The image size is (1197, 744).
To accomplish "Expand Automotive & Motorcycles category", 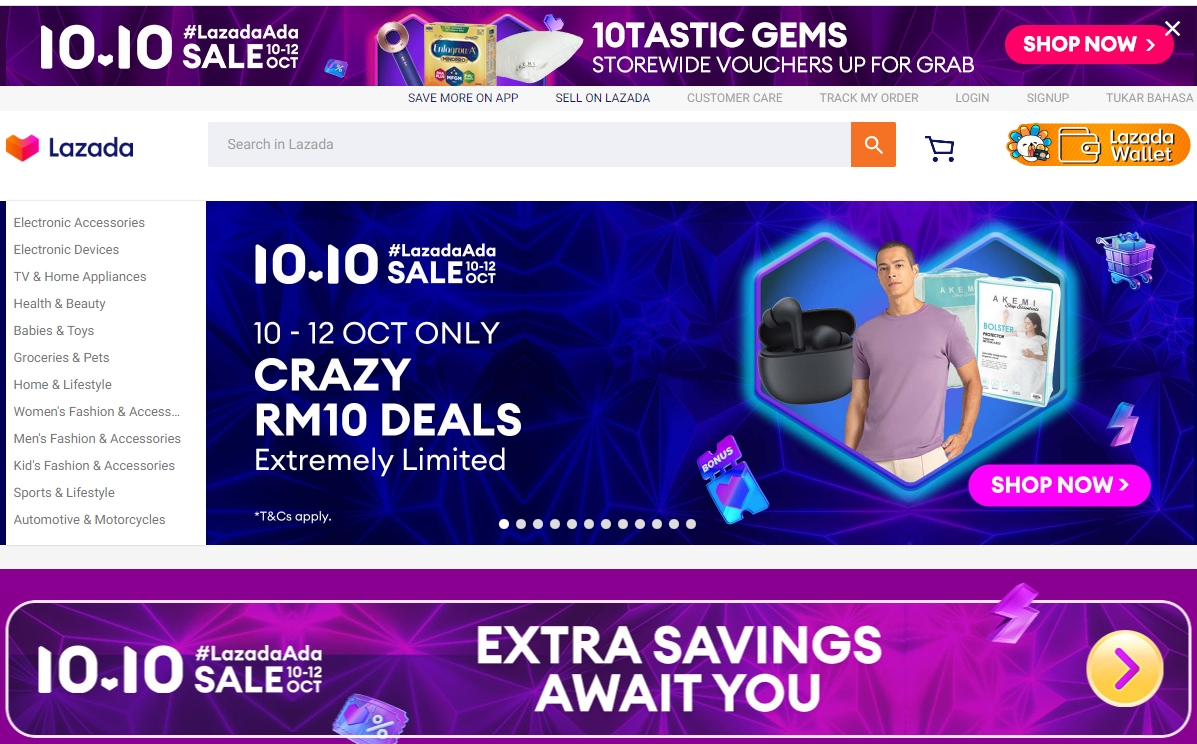I will coord(89,520).
